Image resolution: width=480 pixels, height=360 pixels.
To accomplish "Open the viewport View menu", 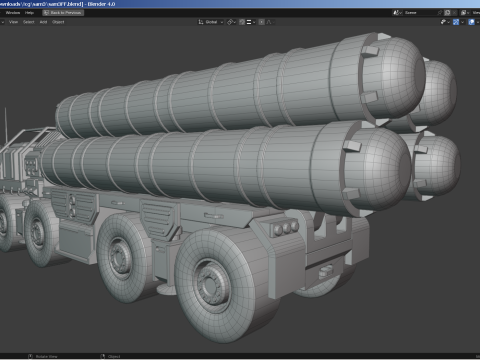I will pyautogui.click(x=13, y=22).
